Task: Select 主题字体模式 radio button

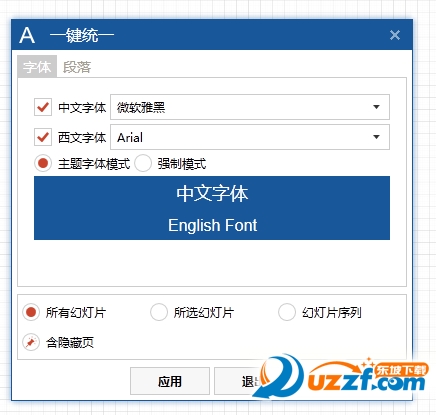Action: [43, 163]
